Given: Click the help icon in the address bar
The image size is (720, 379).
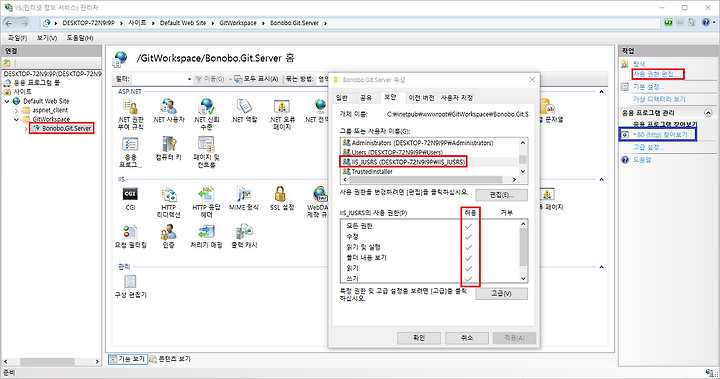Looking at the screenshot, I should [706, 23].
